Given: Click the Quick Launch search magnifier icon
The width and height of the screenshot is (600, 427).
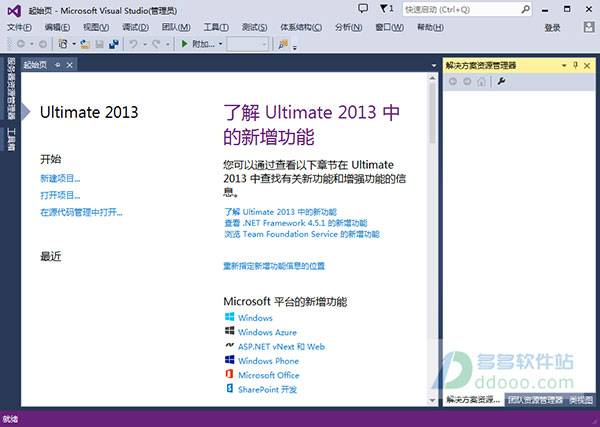Looking at the screenshot, I should pos(526,9).
